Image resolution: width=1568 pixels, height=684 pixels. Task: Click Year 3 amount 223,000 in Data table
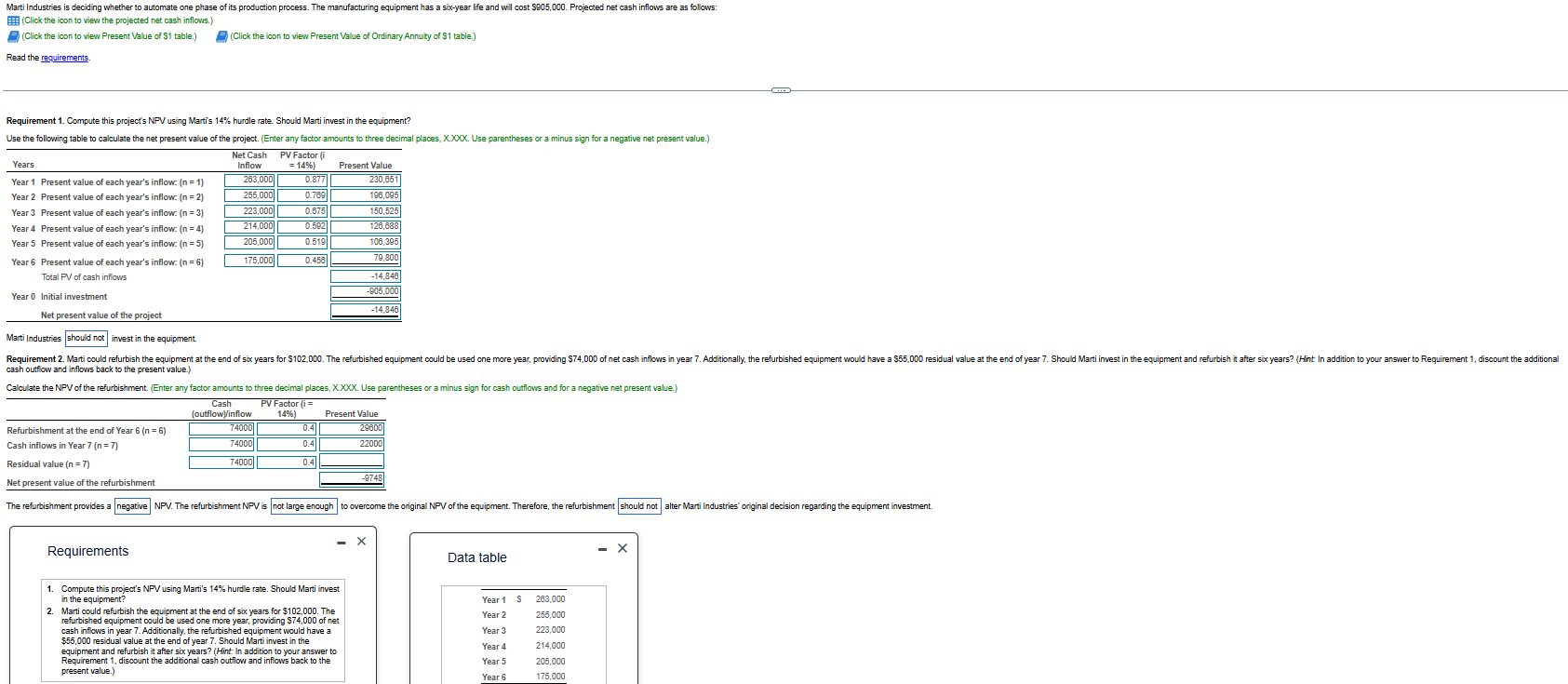550,630
